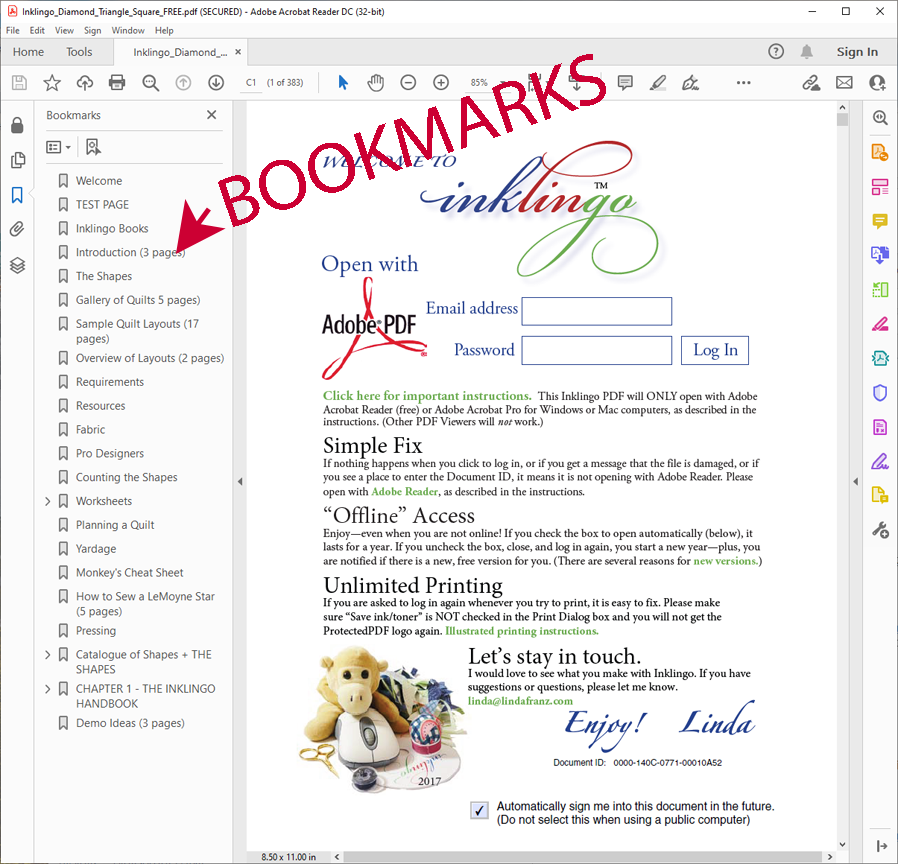Image resolution: width=898 pixels, height=864 pixels.
Task: Open Help question mark icon
Action: [x=776, y=52]
